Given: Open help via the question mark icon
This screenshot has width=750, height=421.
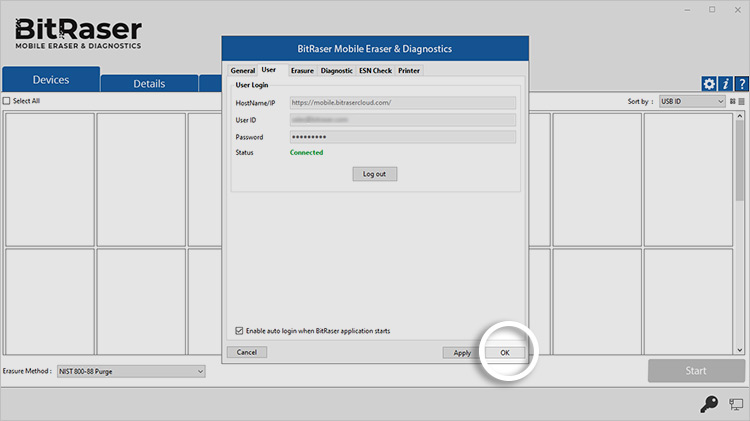Looking at the screenshot, I should pos(742,84).
